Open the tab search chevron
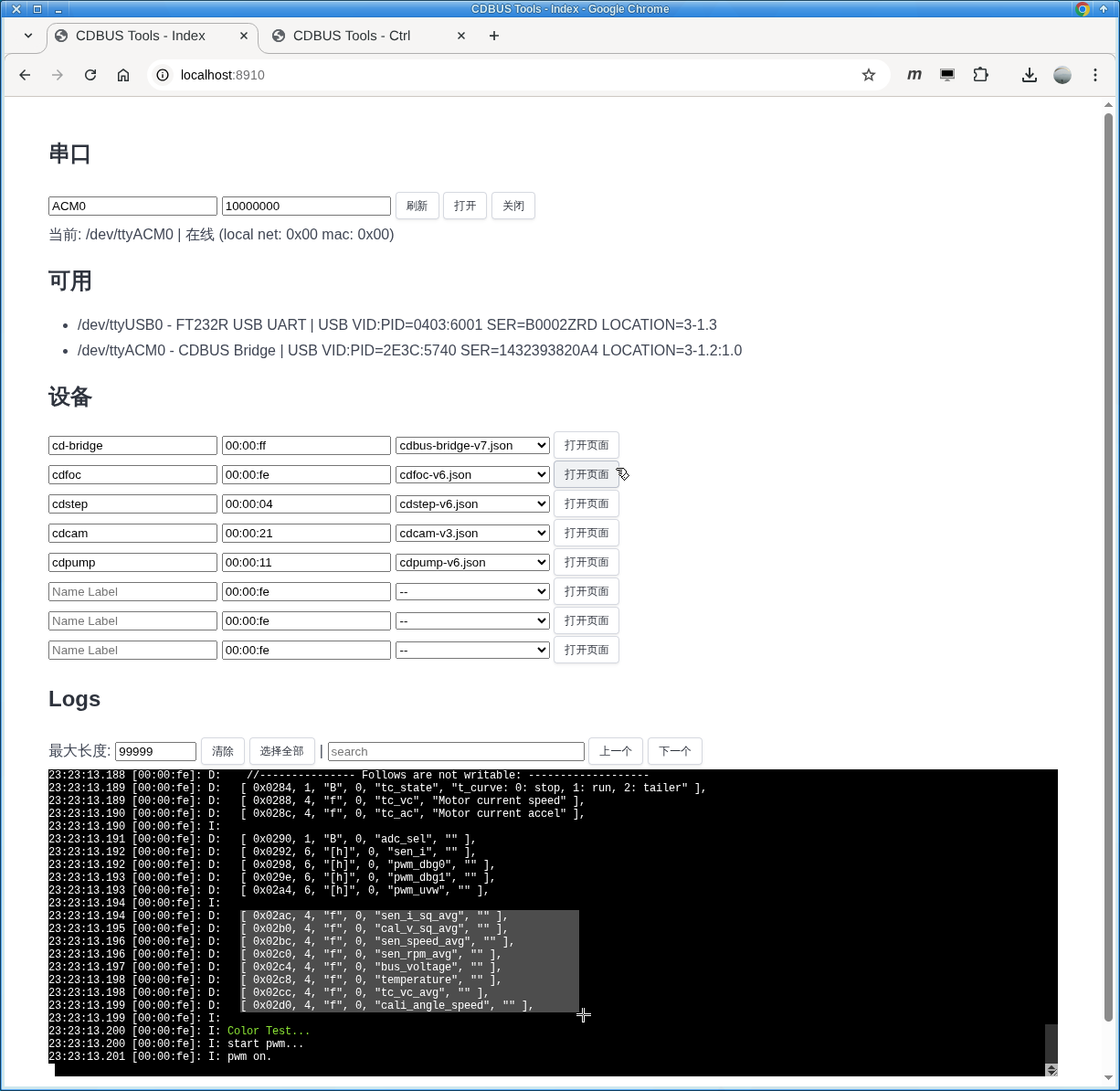Image resolution: width=1120 pixels, height=1091 pixels. (x=28, y=36)
